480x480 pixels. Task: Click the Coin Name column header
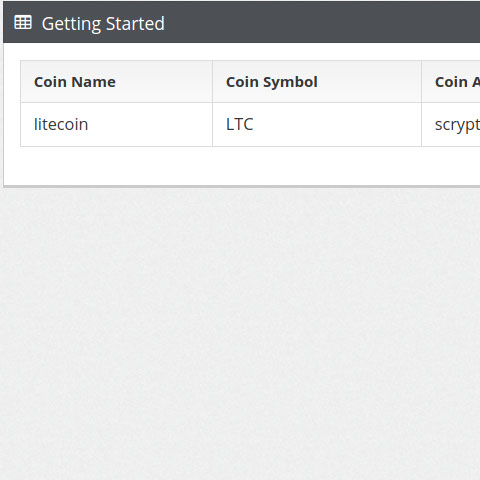(x=116, y=82)
